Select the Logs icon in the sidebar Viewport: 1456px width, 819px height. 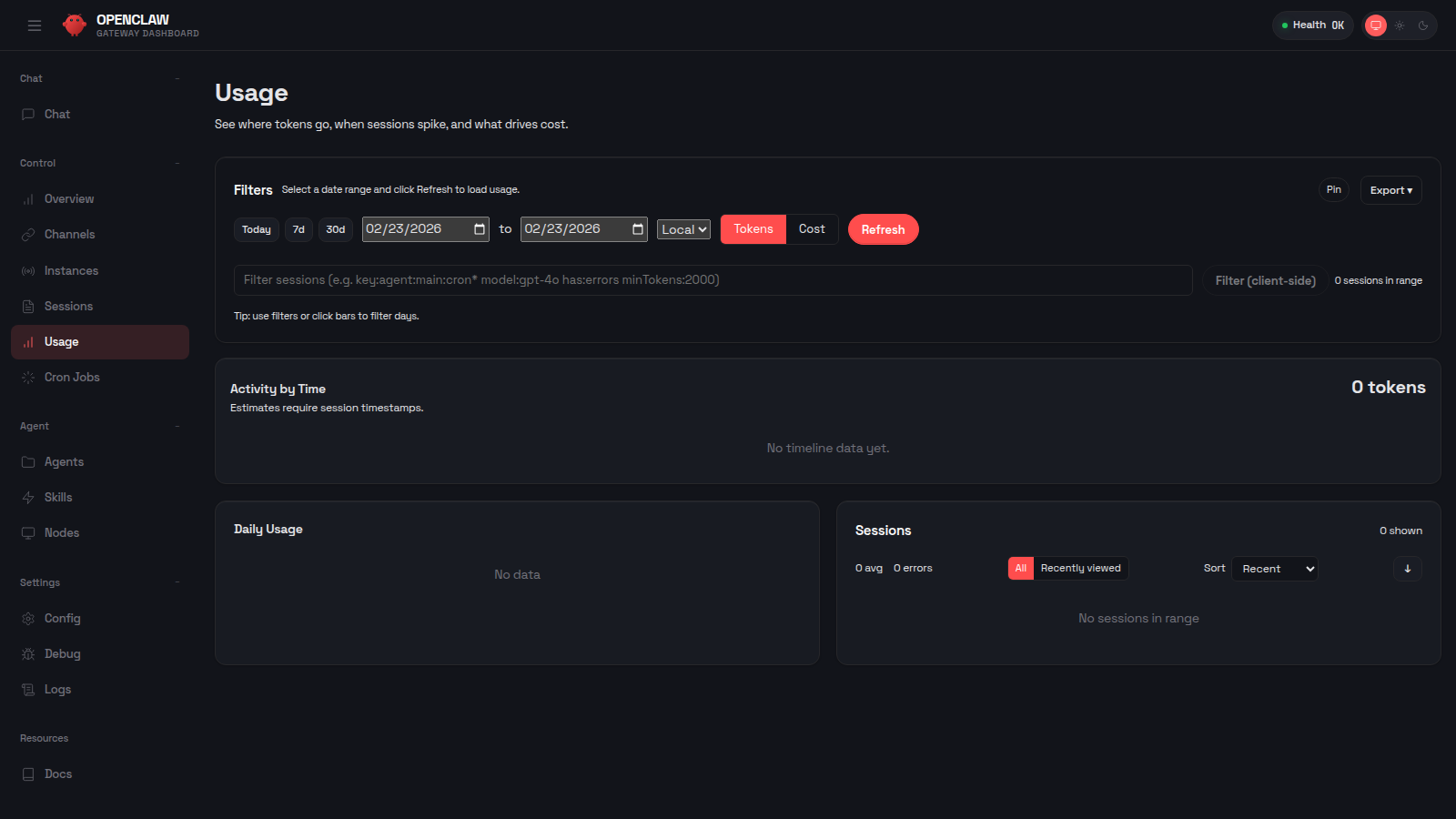coord(28,689)
